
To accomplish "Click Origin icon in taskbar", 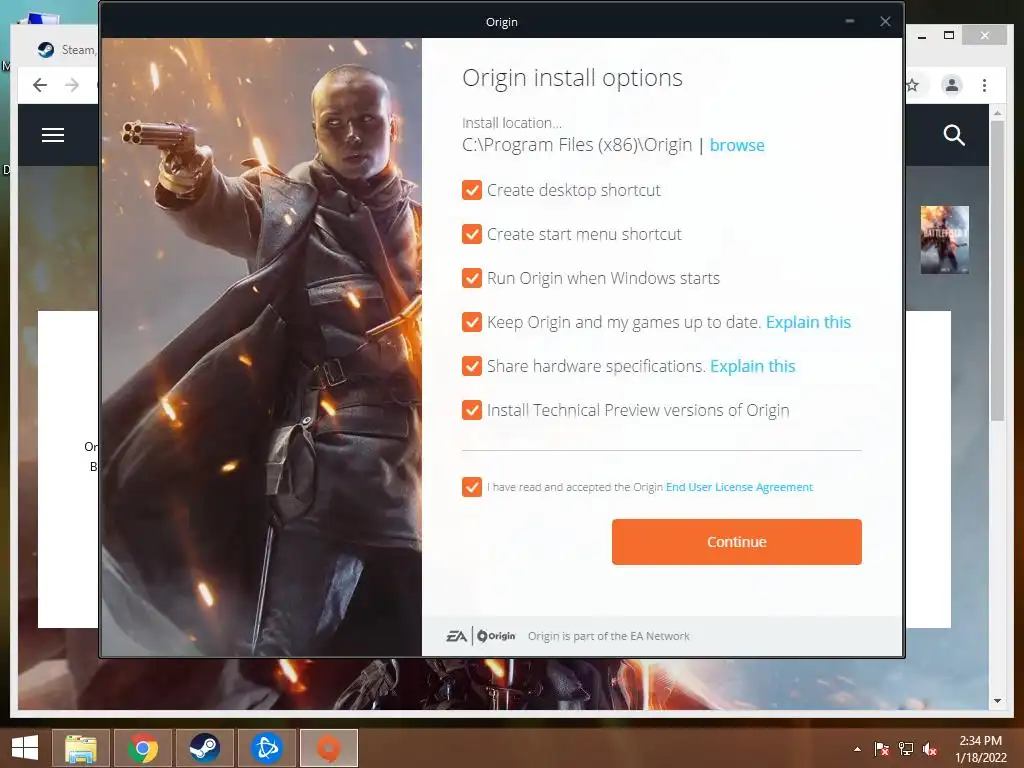I will (x=328, y=748).
